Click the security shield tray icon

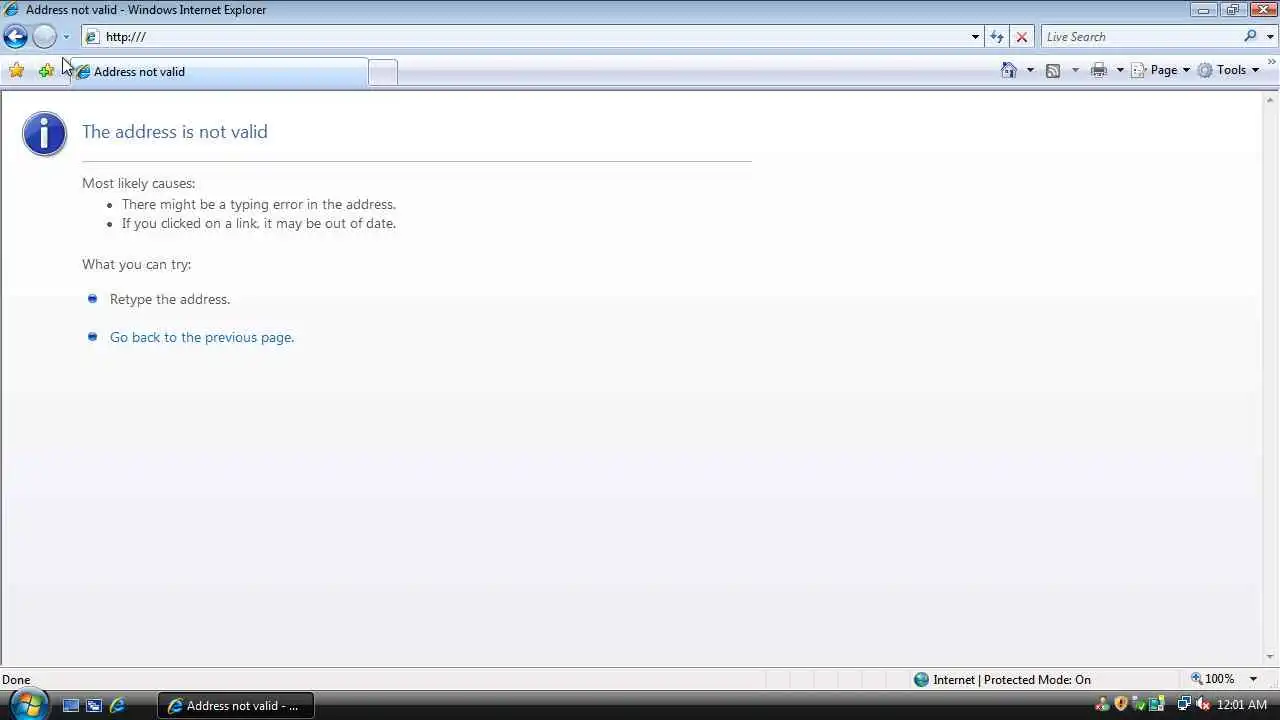pyautogui.click(x=1120, y=705)
